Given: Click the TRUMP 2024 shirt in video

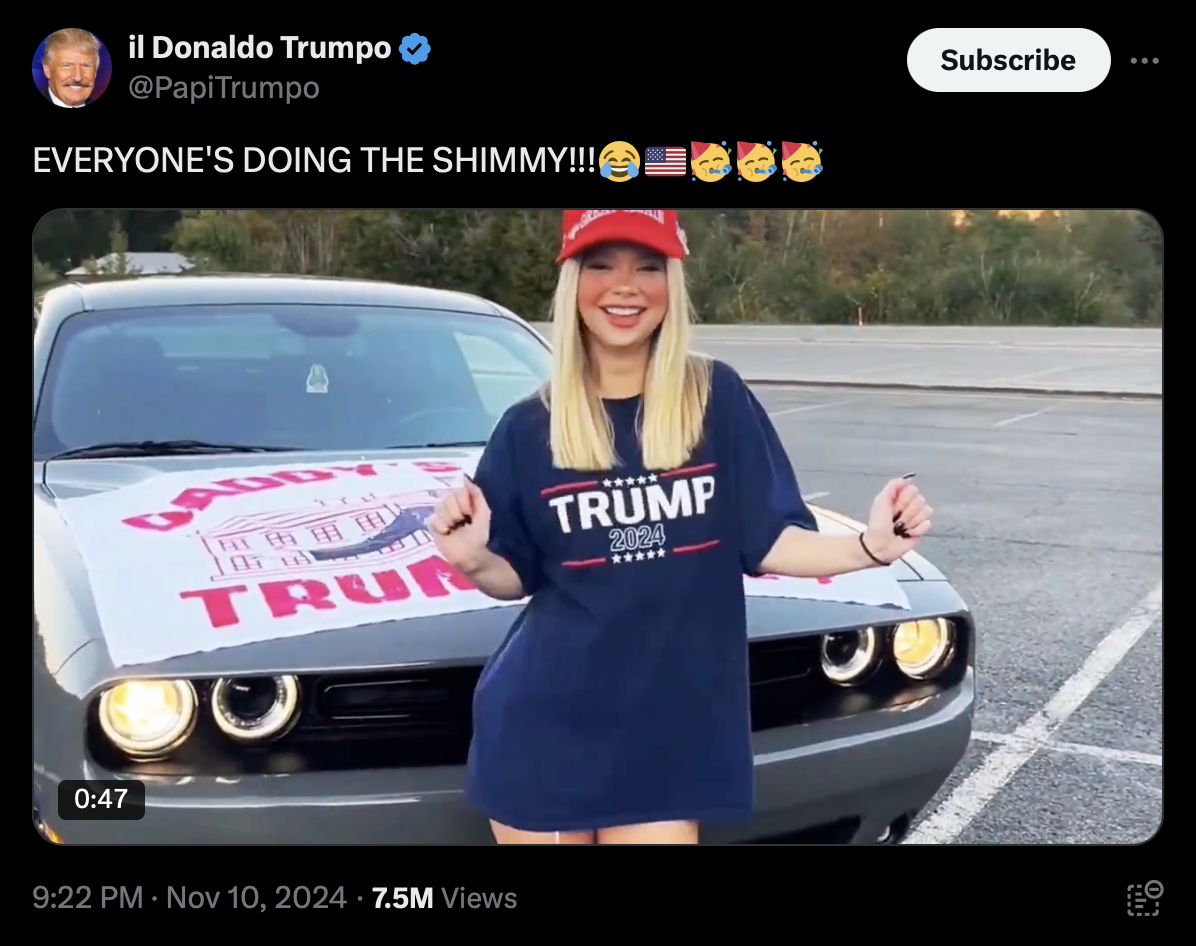Looking at the screenshot, I should click(633, 595).
